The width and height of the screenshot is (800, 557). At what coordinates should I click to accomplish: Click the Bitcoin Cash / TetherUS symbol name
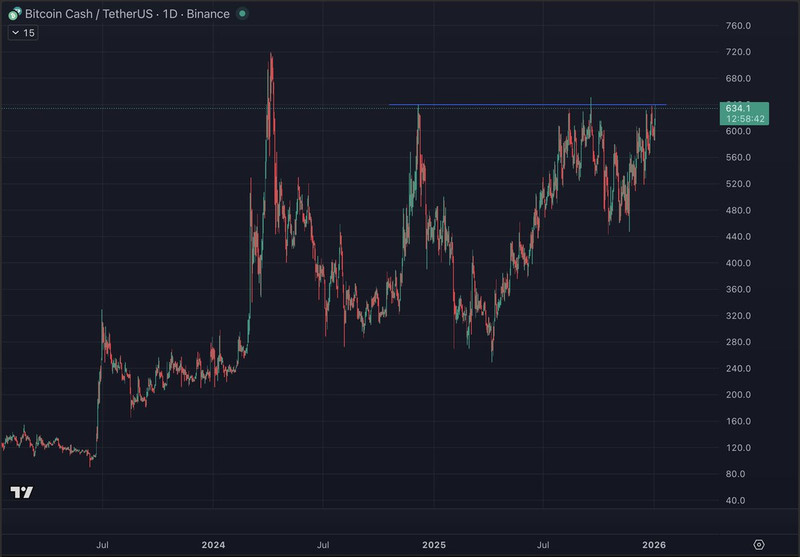coord(90,14)
